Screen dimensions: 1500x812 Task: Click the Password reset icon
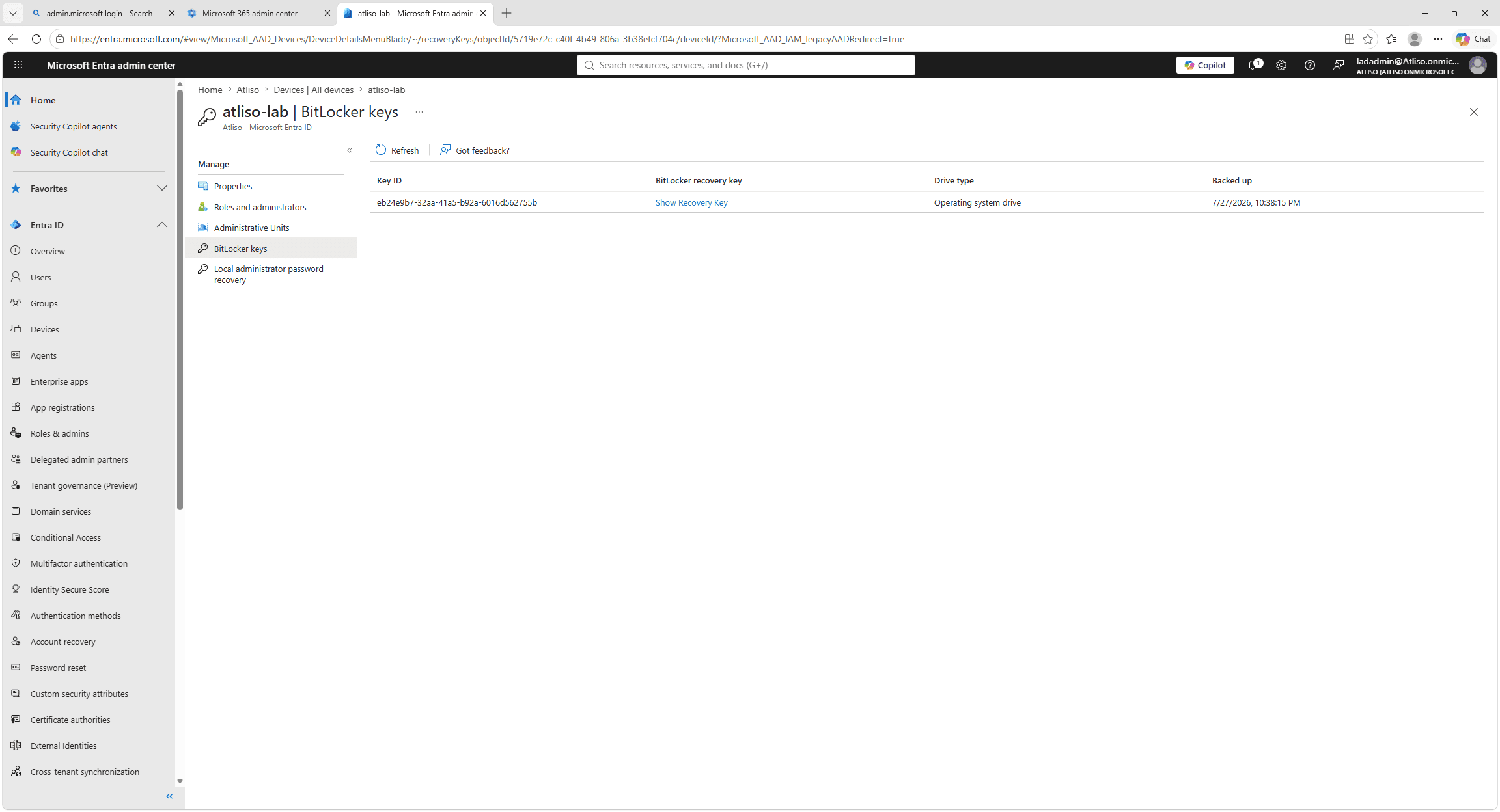point(16,667)
